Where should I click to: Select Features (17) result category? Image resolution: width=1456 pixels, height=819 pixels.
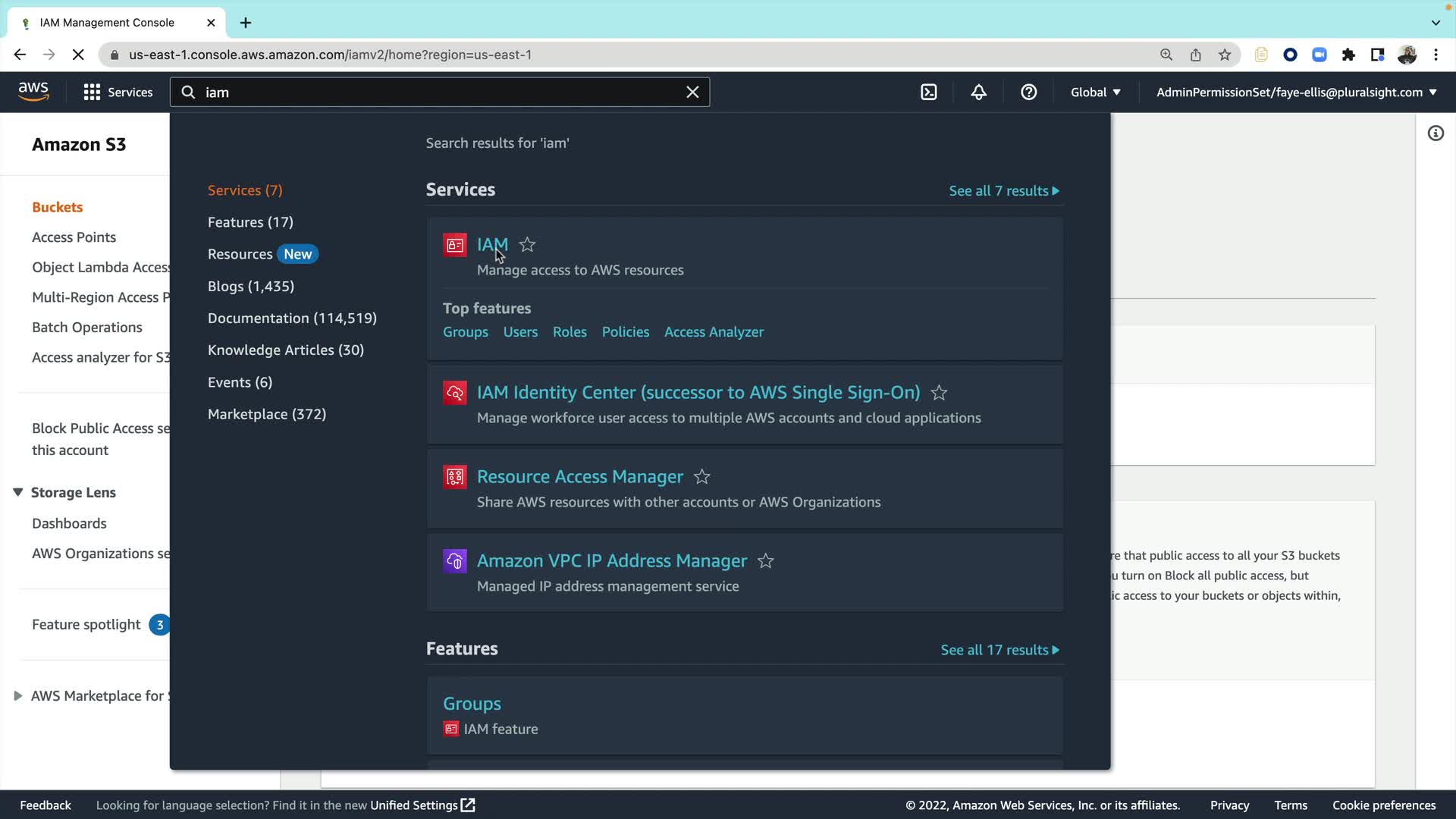coord(250,222)
